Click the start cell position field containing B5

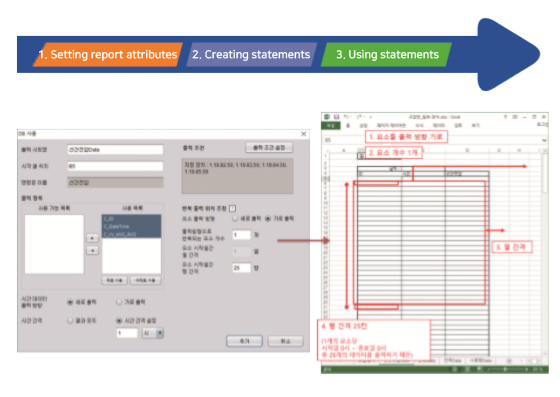coord(115,166)
